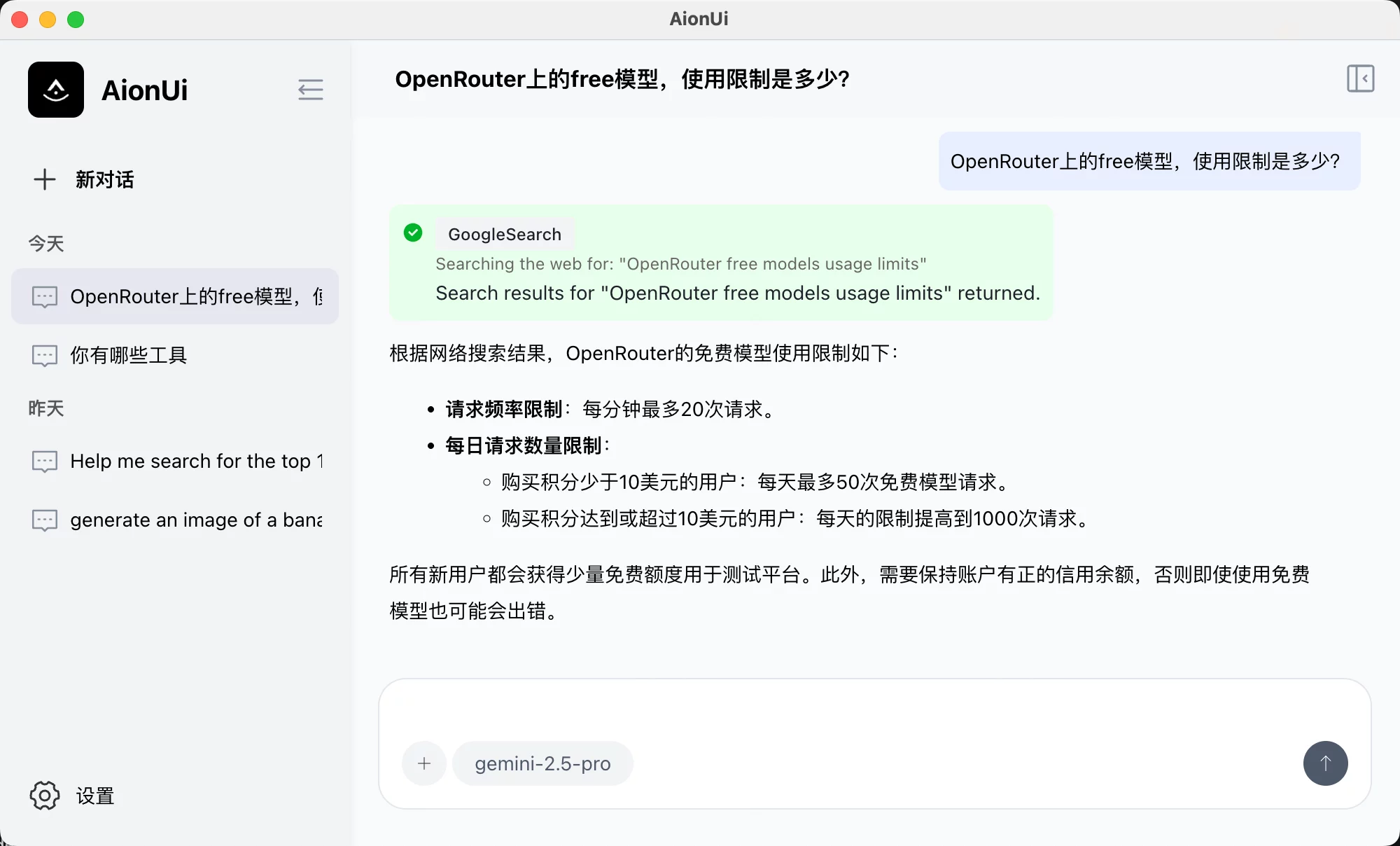Toggle the right side panel icon

coord(1360,78)
